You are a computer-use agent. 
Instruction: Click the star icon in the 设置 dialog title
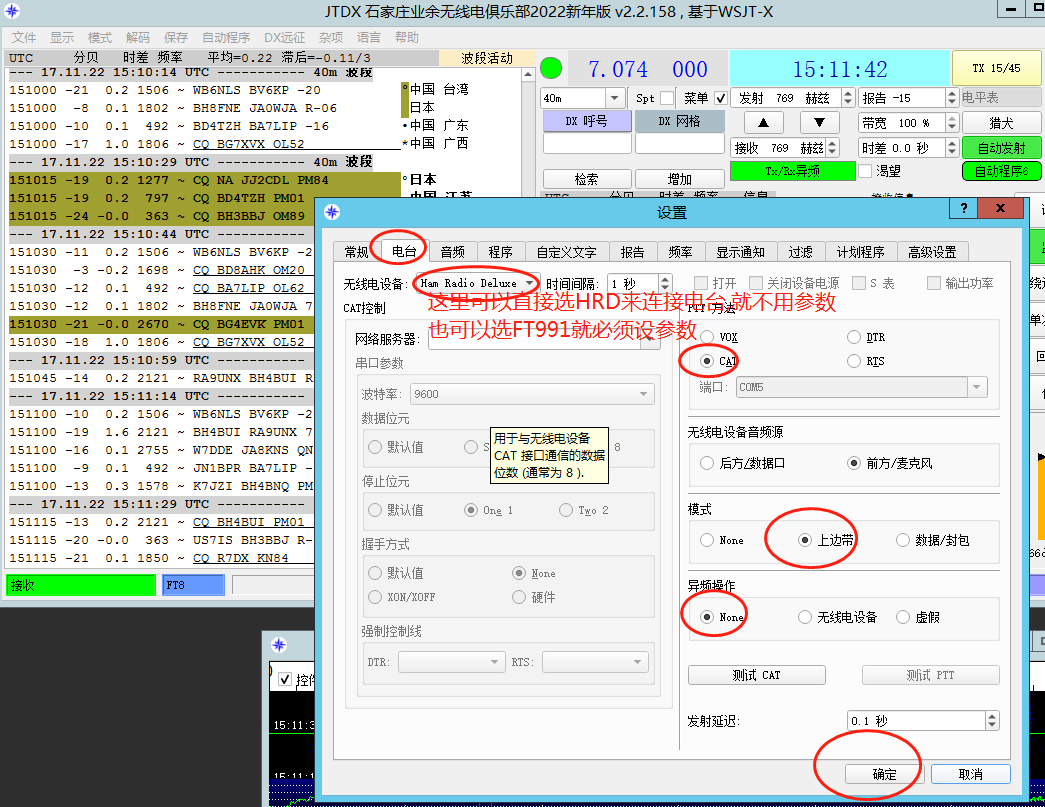point(332,212)
